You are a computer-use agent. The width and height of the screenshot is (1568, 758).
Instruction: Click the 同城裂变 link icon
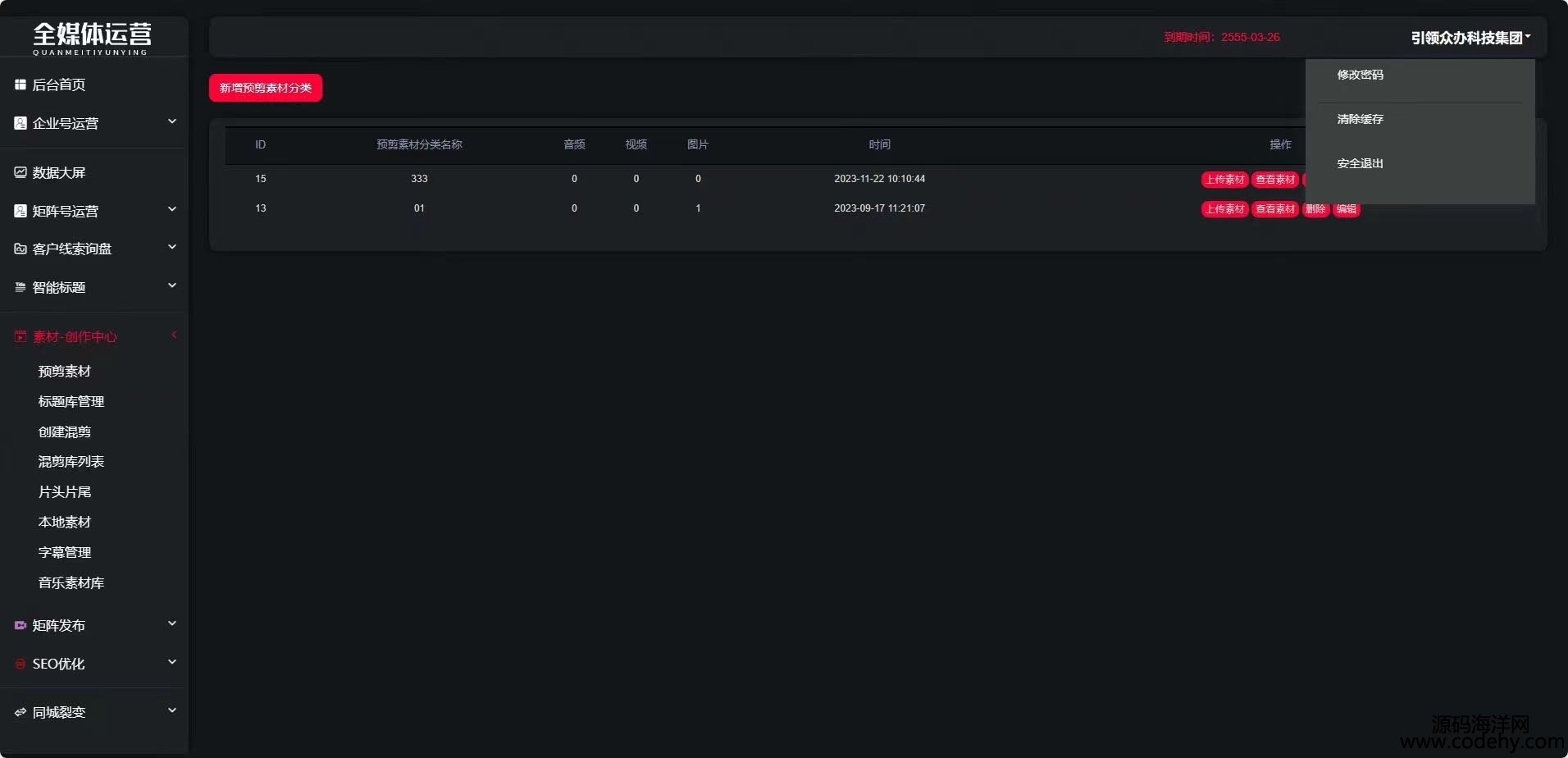coord(21,712)
